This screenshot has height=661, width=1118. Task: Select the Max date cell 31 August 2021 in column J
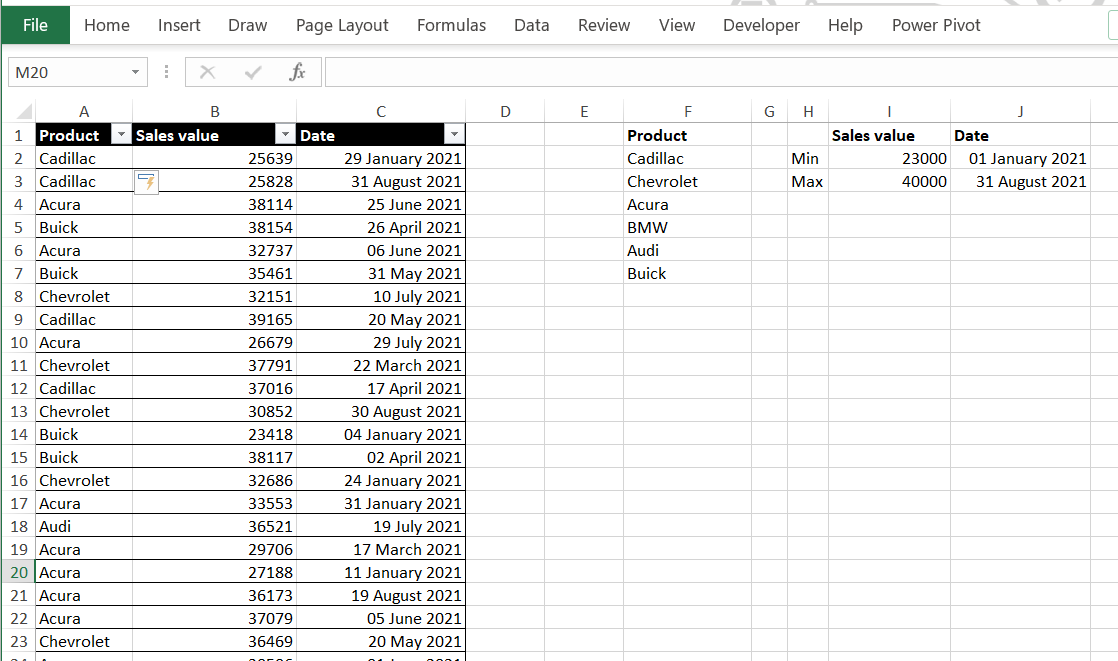pyautogui.click(x=1020, y=181)
